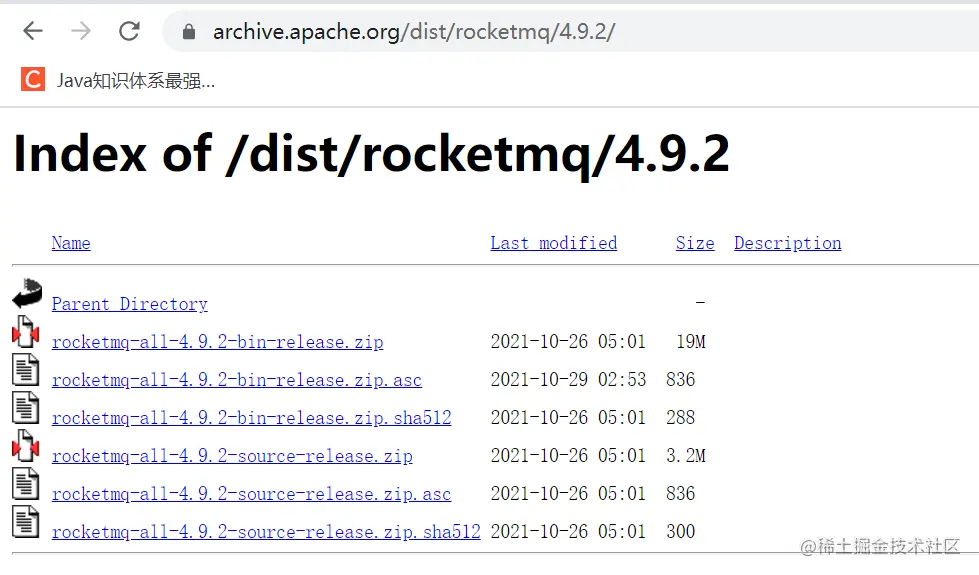
Task: Download rocketmq-all-4.9.2-bin-release.zip
Action: pyautogui.click(x=217, y=342)
